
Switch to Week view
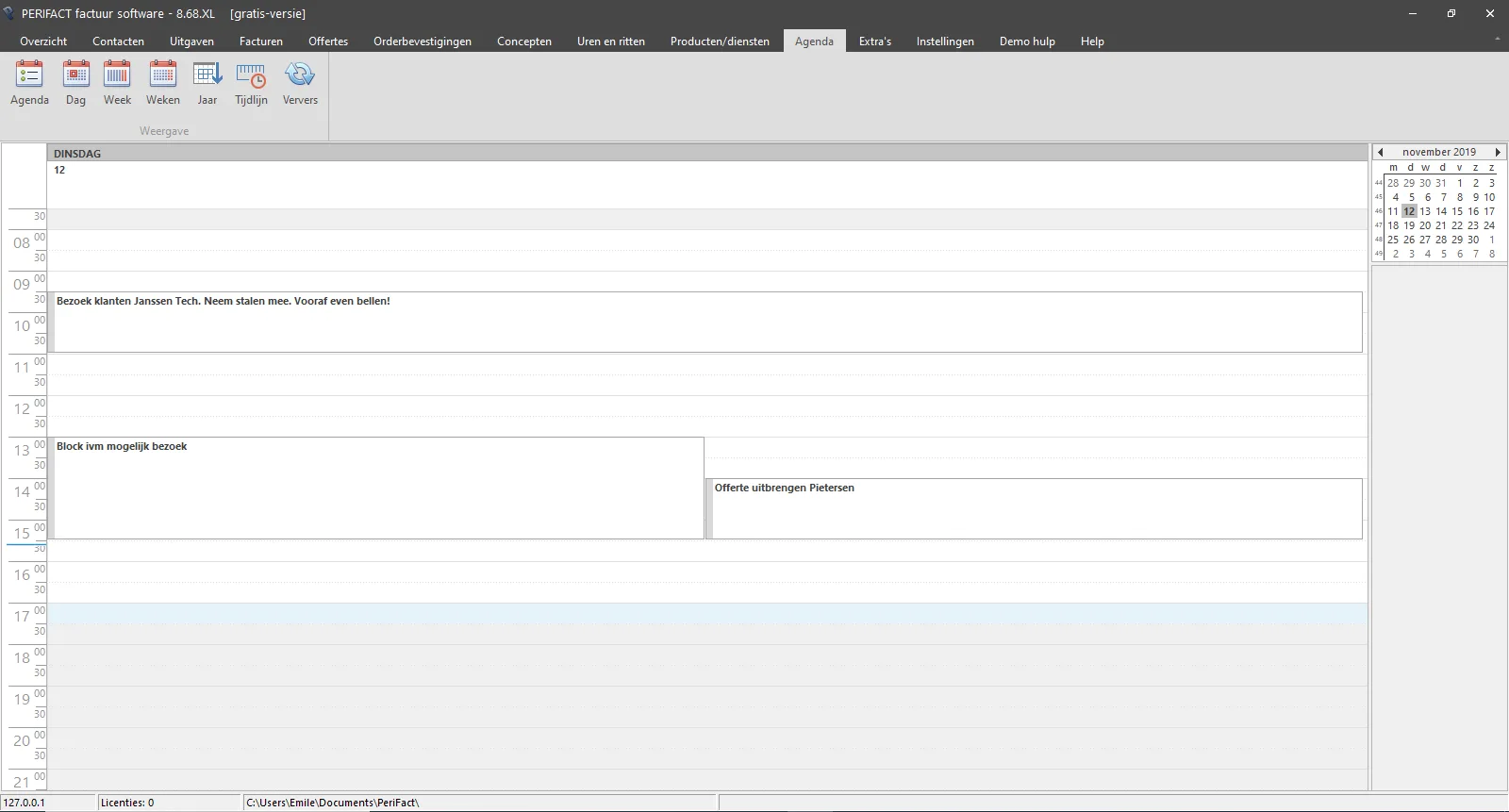(x=117, y=83)
